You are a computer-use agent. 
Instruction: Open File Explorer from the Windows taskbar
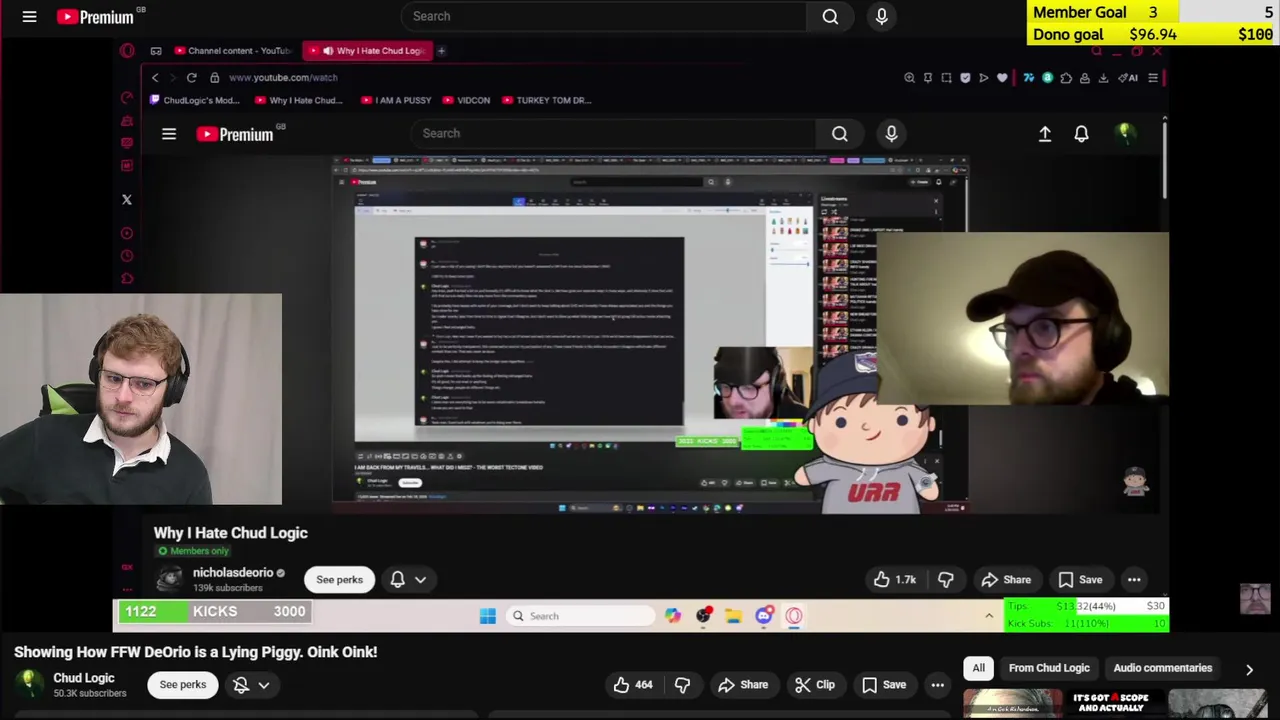734,616
